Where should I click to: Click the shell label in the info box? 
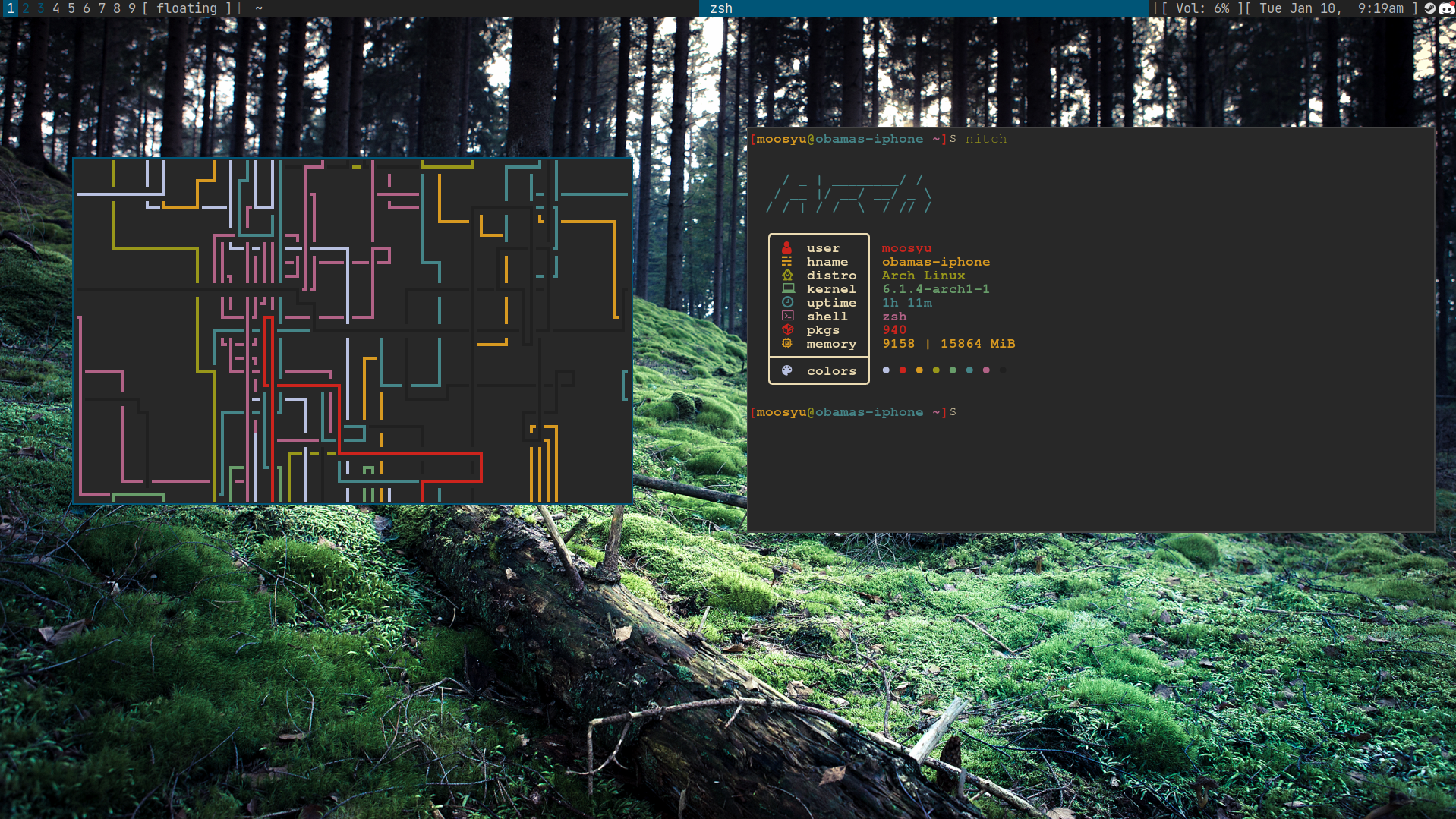[x=827, y=317]
